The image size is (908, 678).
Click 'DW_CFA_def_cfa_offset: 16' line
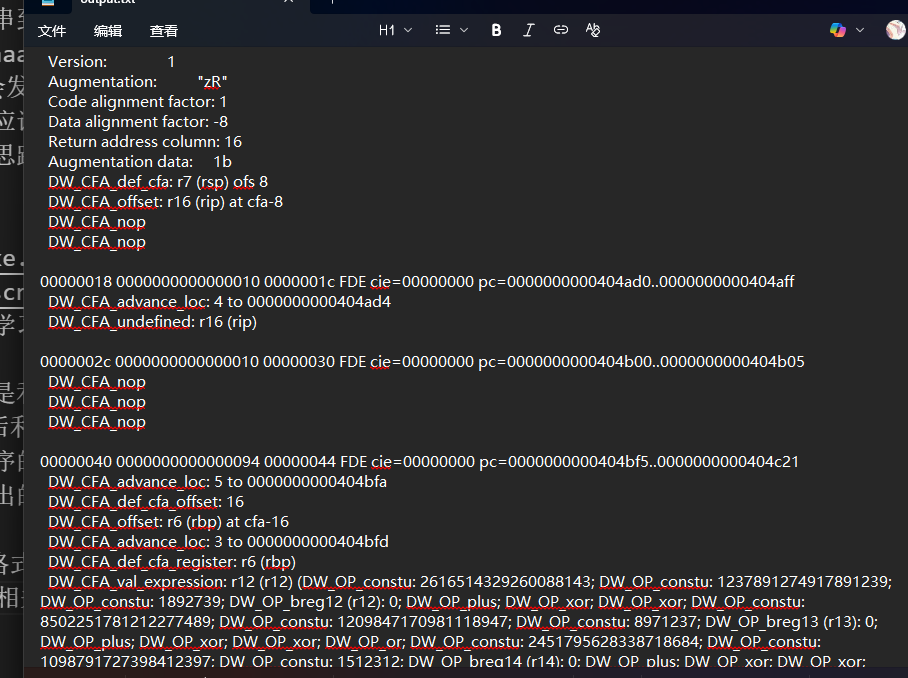coord(146,502)
